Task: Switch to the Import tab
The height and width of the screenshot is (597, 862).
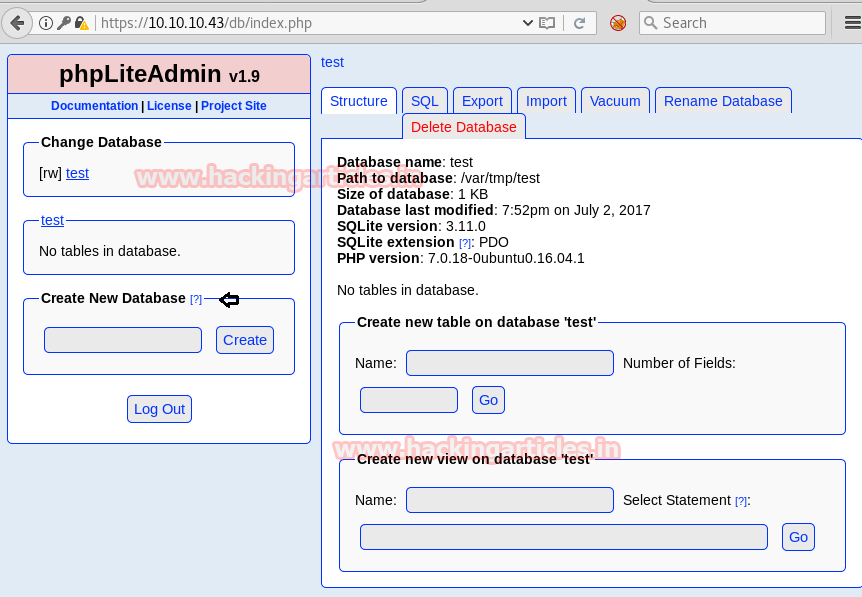Action: tap(546, 101)
